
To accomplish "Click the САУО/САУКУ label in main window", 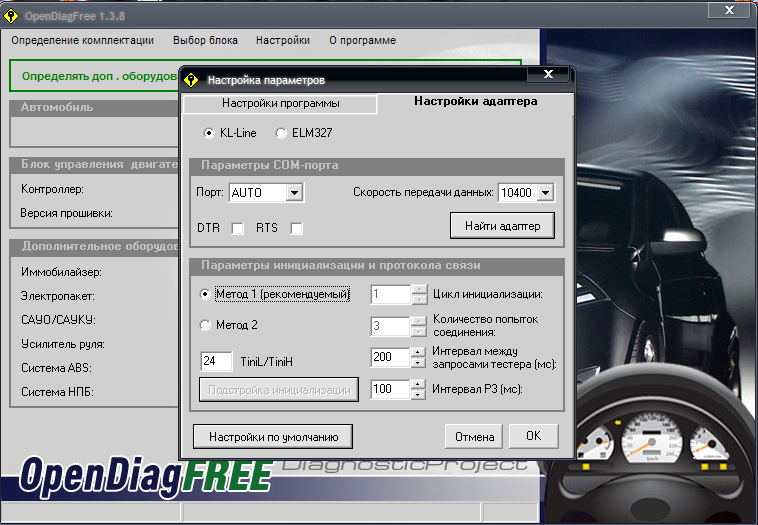I will click(x=58, y=320).
